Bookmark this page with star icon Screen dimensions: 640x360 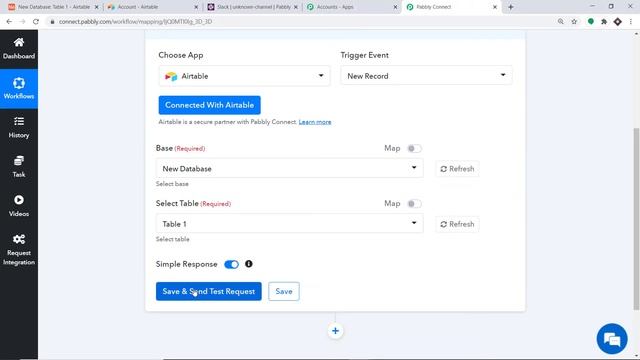tap(574, 22)
